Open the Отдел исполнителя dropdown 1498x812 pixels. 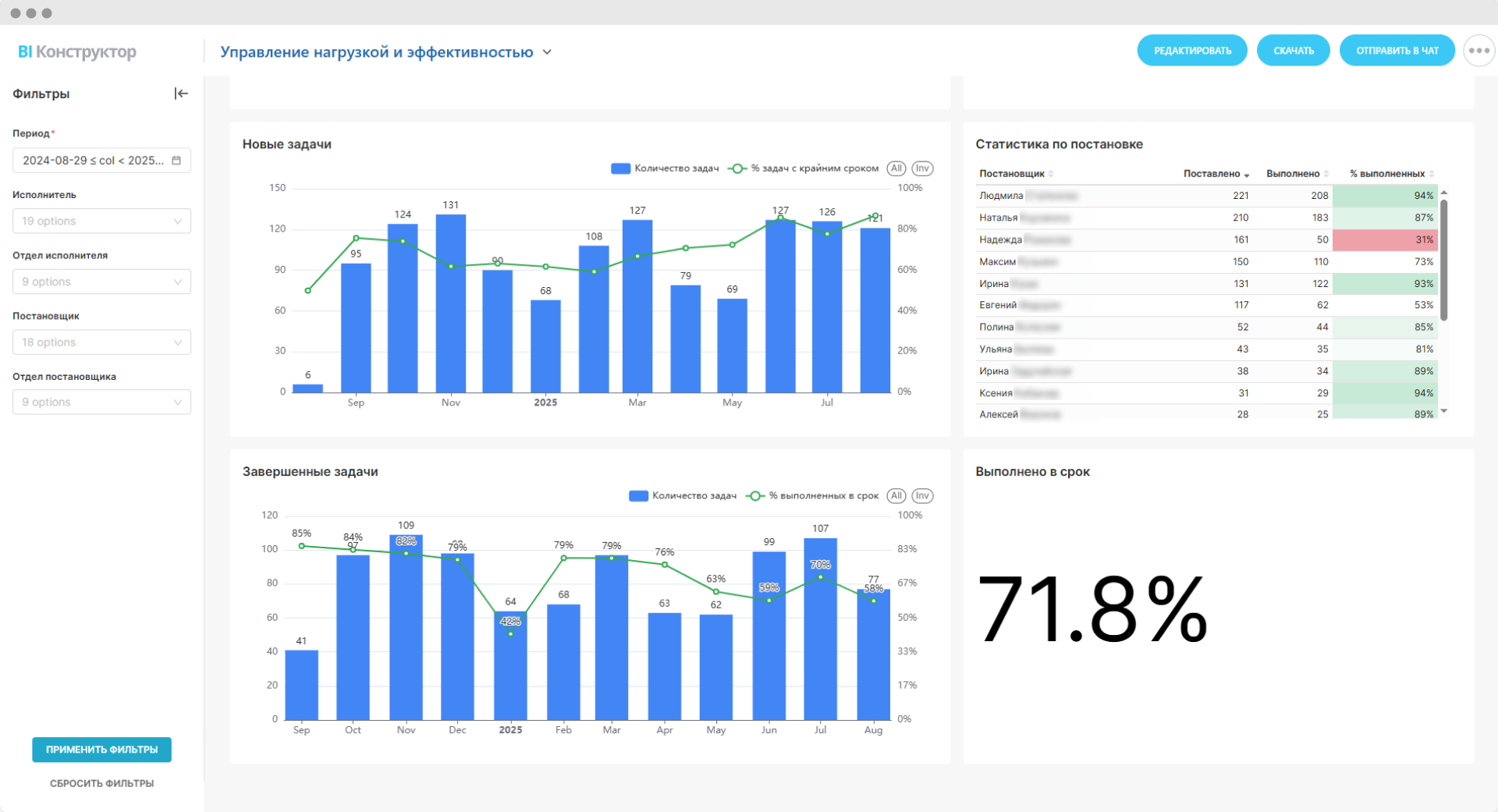point(101,282)
